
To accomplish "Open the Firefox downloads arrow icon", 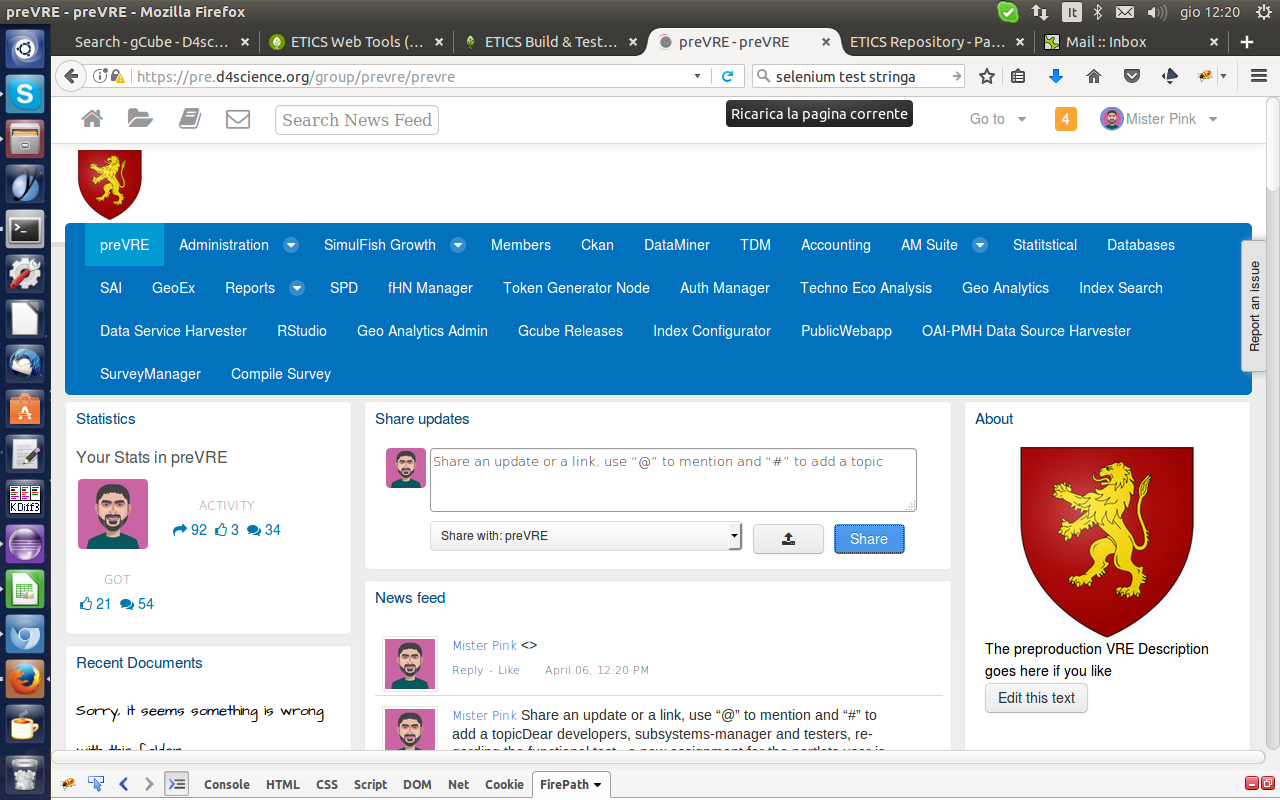I will pos(1056,76).
